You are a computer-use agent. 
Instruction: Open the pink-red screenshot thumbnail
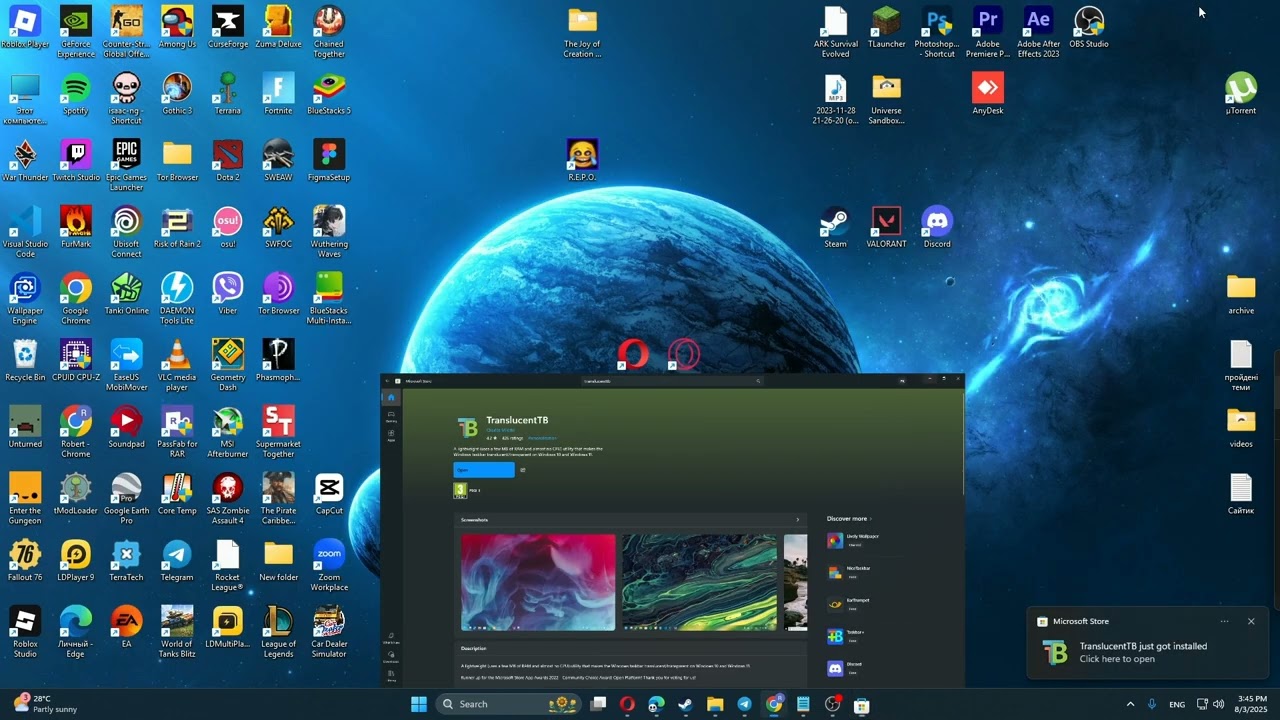click(x=538, y=582)
